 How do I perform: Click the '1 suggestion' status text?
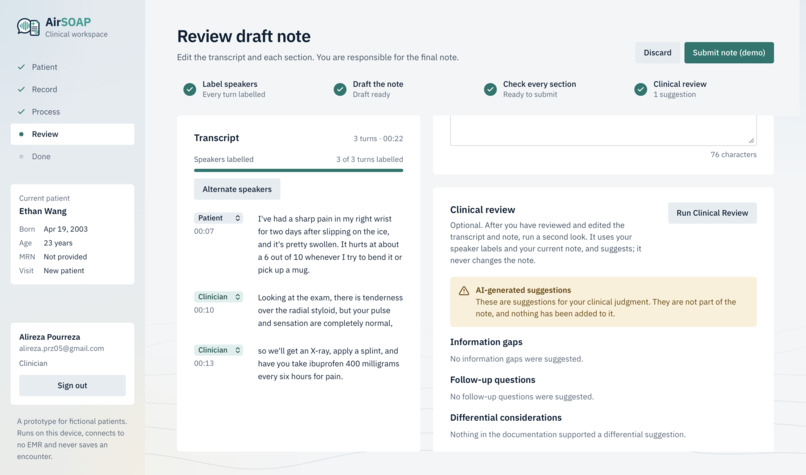pyautogui.click(x=674, y=95)
